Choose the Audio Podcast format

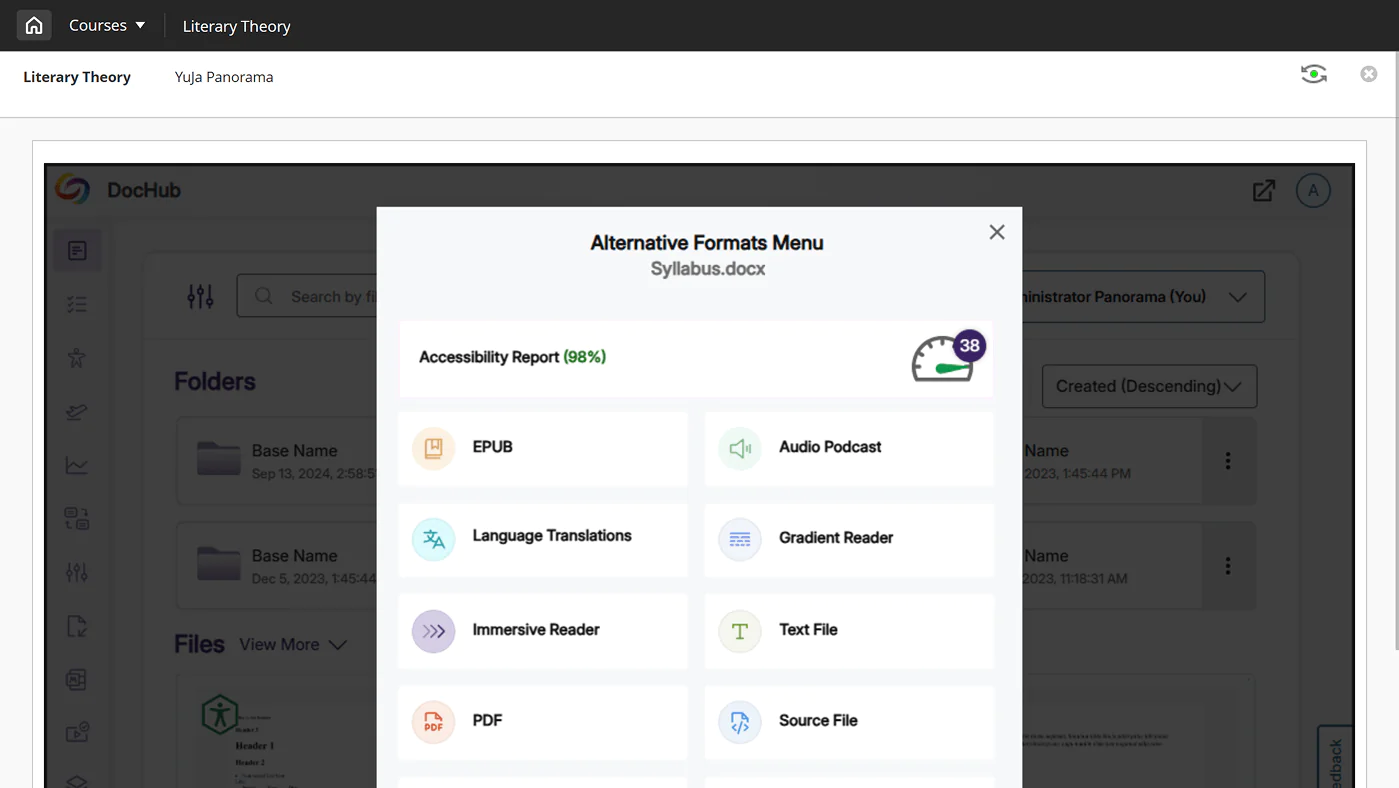849,448
